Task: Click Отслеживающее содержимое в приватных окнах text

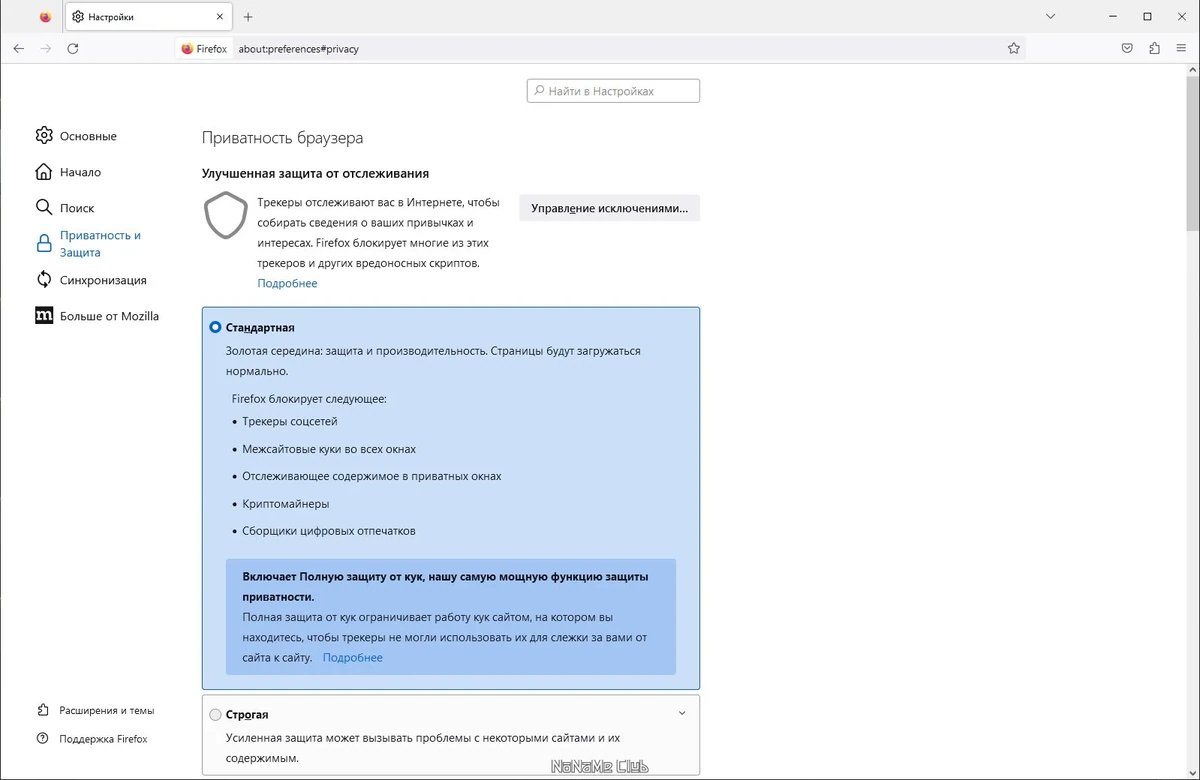Action: (x=372, y=476)
